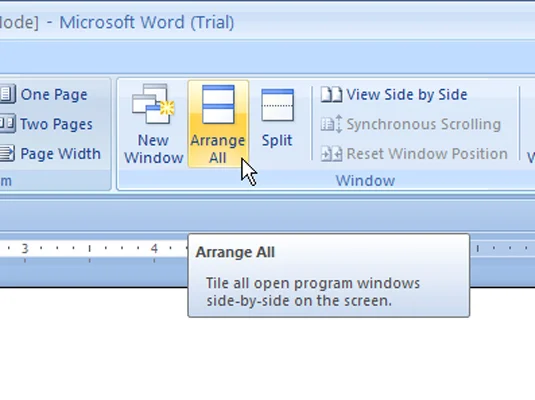
Task: Select the Arrange All stacked windows icon
Action: [x=218, y=104]
